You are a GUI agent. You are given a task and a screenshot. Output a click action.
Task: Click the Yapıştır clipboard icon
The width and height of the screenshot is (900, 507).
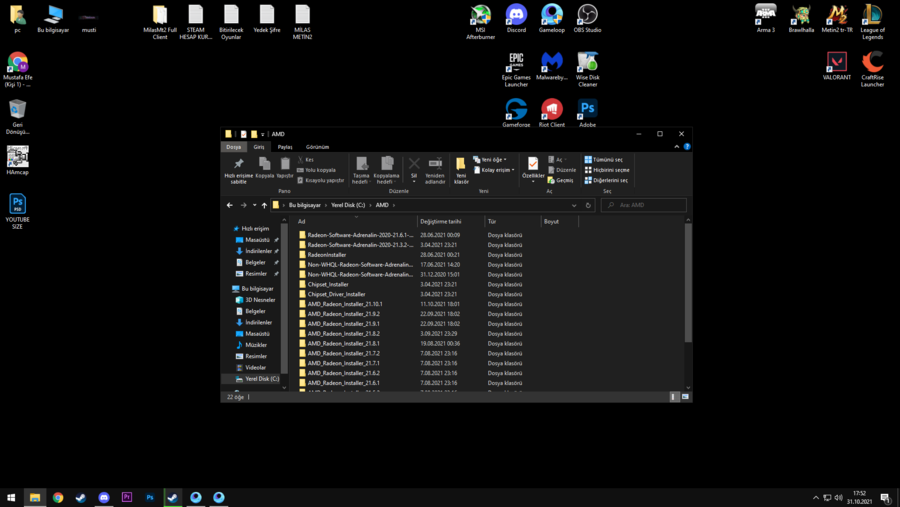click(x=285, y=164)
